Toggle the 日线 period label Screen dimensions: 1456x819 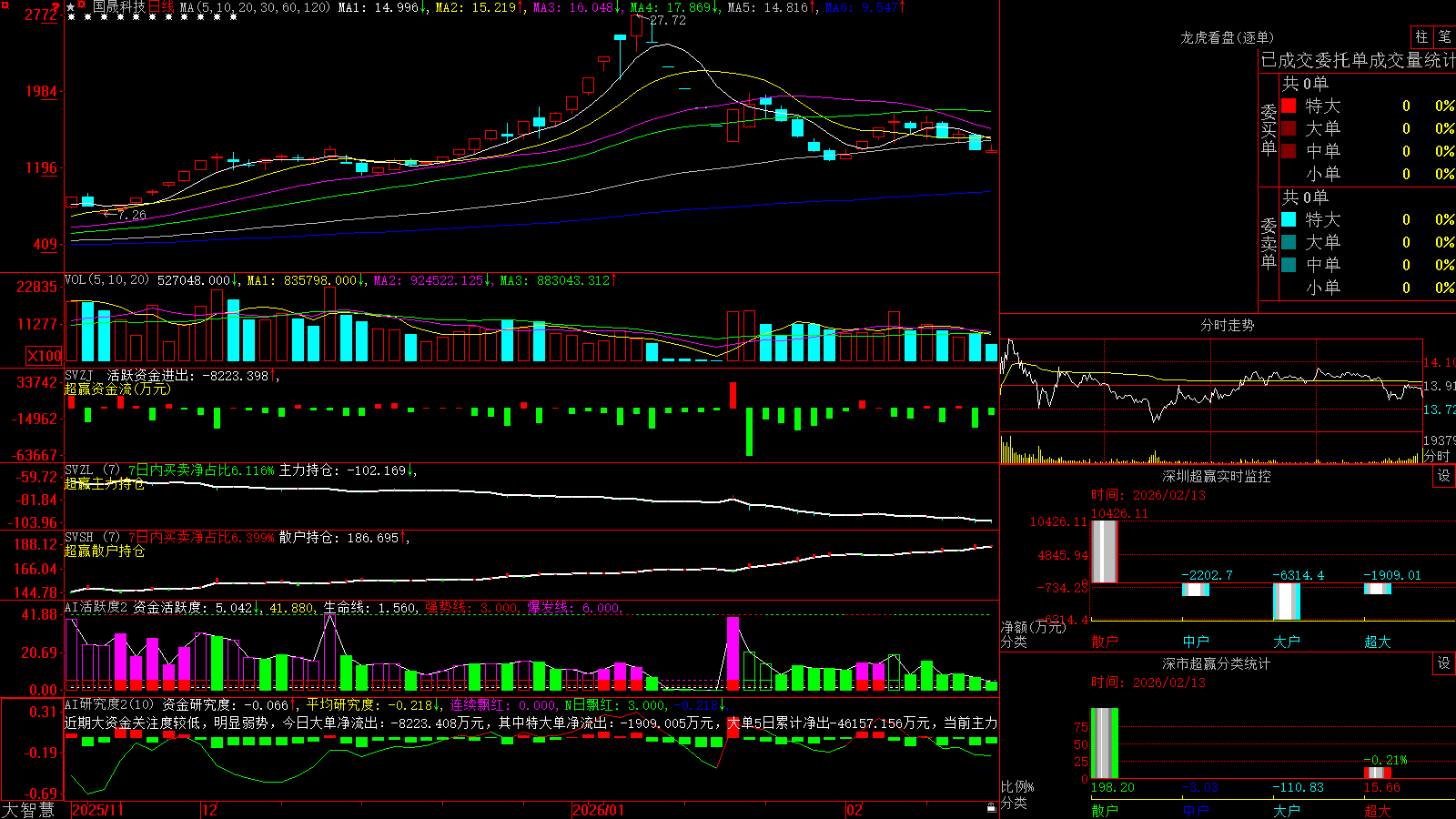tap(161, 7)
